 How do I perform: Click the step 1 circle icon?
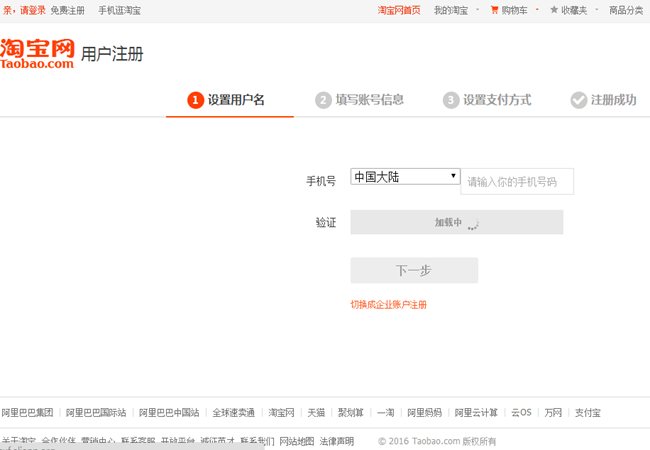(195, 100)
